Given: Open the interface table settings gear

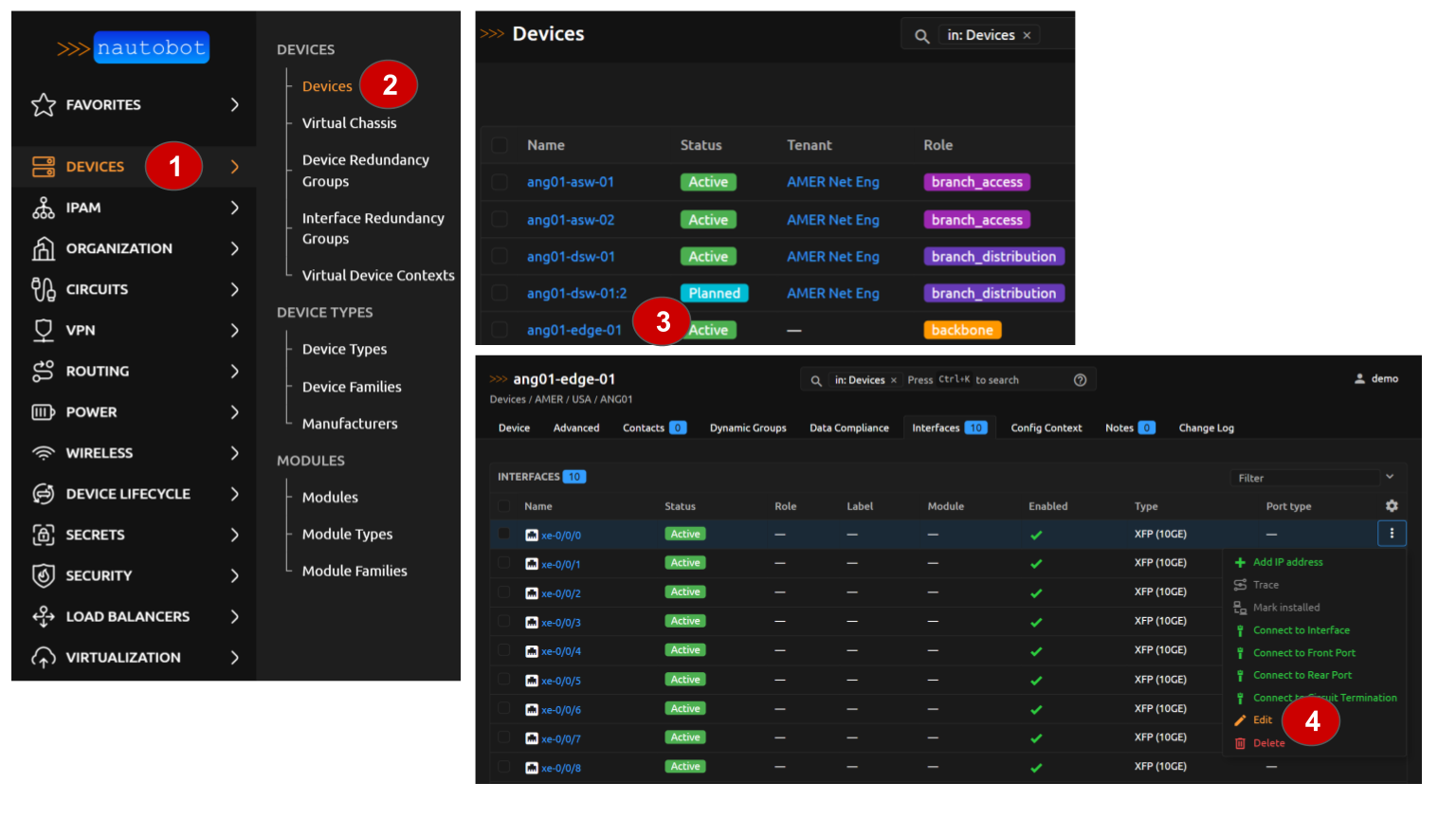Looking at the screenshot, I should pyautogui.click(x=1392, y=506).
